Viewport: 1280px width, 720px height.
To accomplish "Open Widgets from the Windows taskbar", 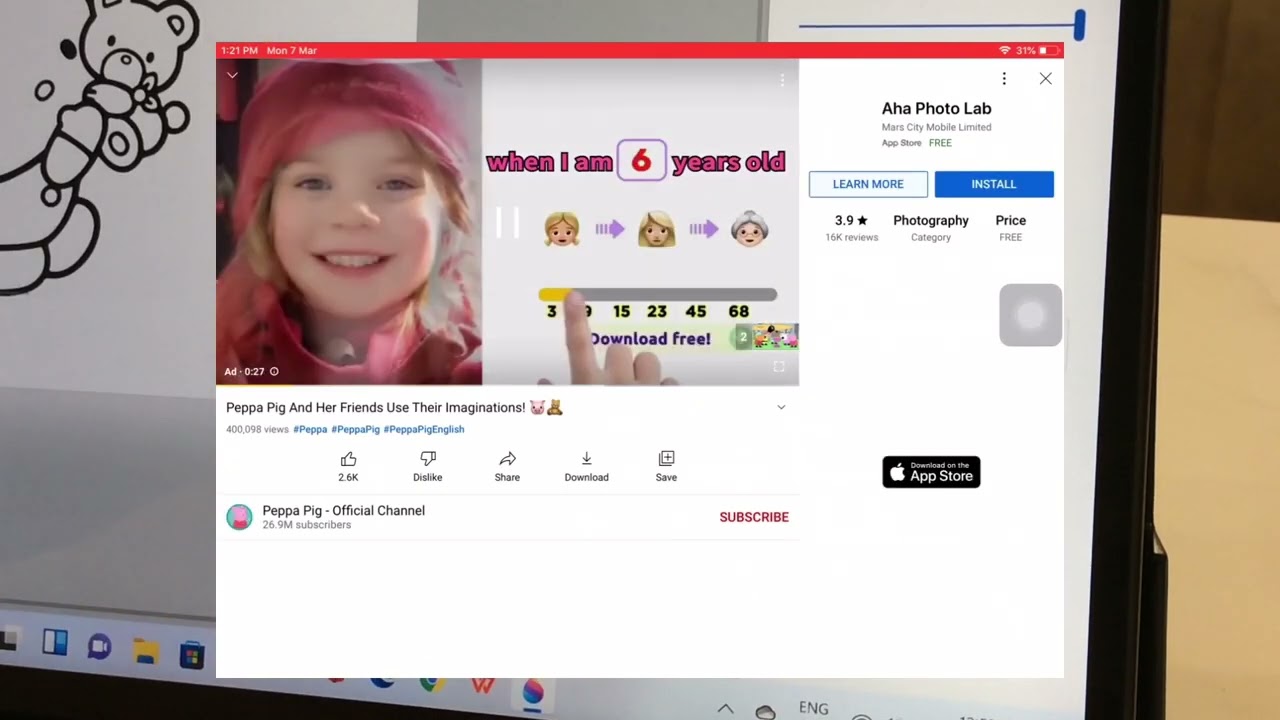I will pyautogui.click(x=55, y=642).
